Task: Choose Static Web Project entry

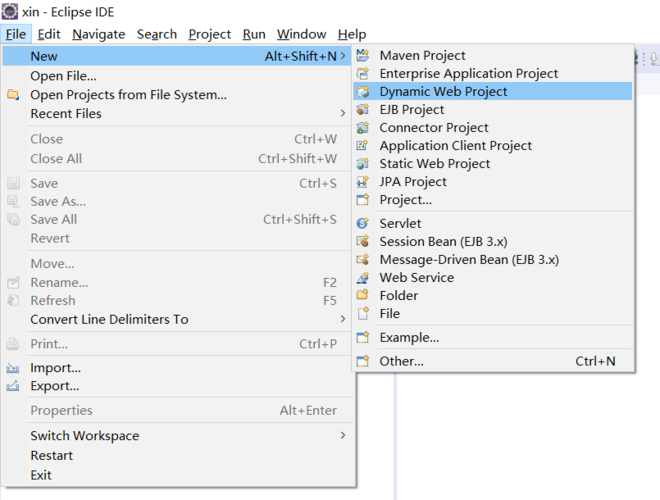Action: tap(492, 164)
